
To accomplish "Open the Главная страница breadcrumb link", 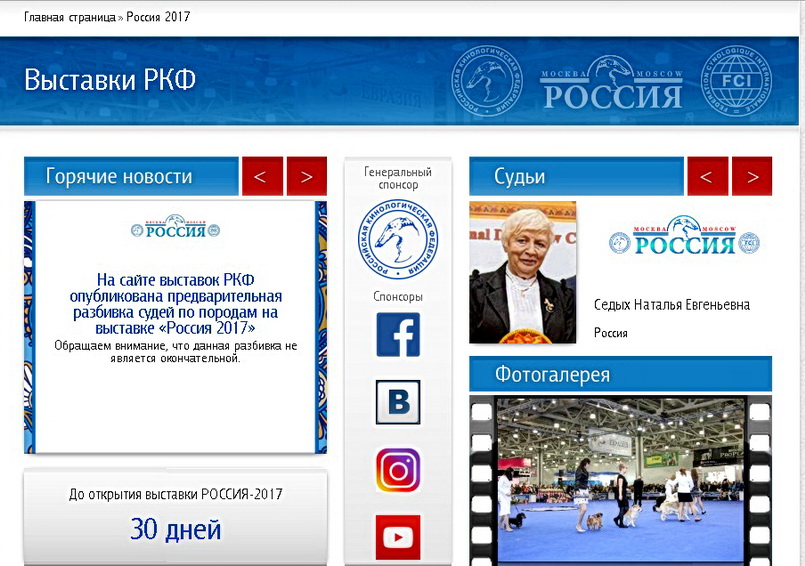I will point(69,17).
